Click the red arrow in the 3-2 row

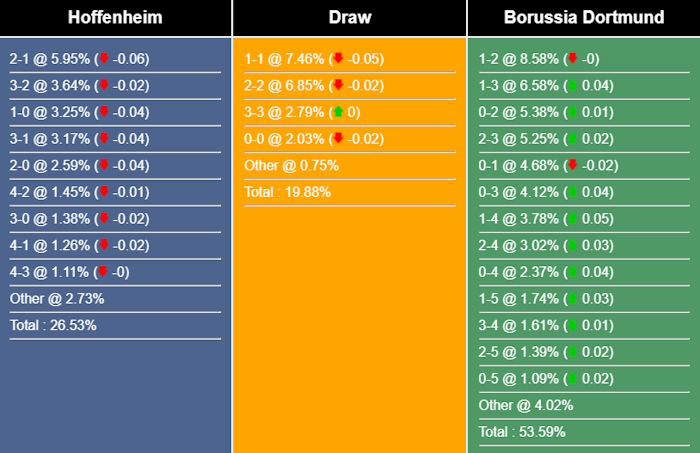(x=103, y=86)
